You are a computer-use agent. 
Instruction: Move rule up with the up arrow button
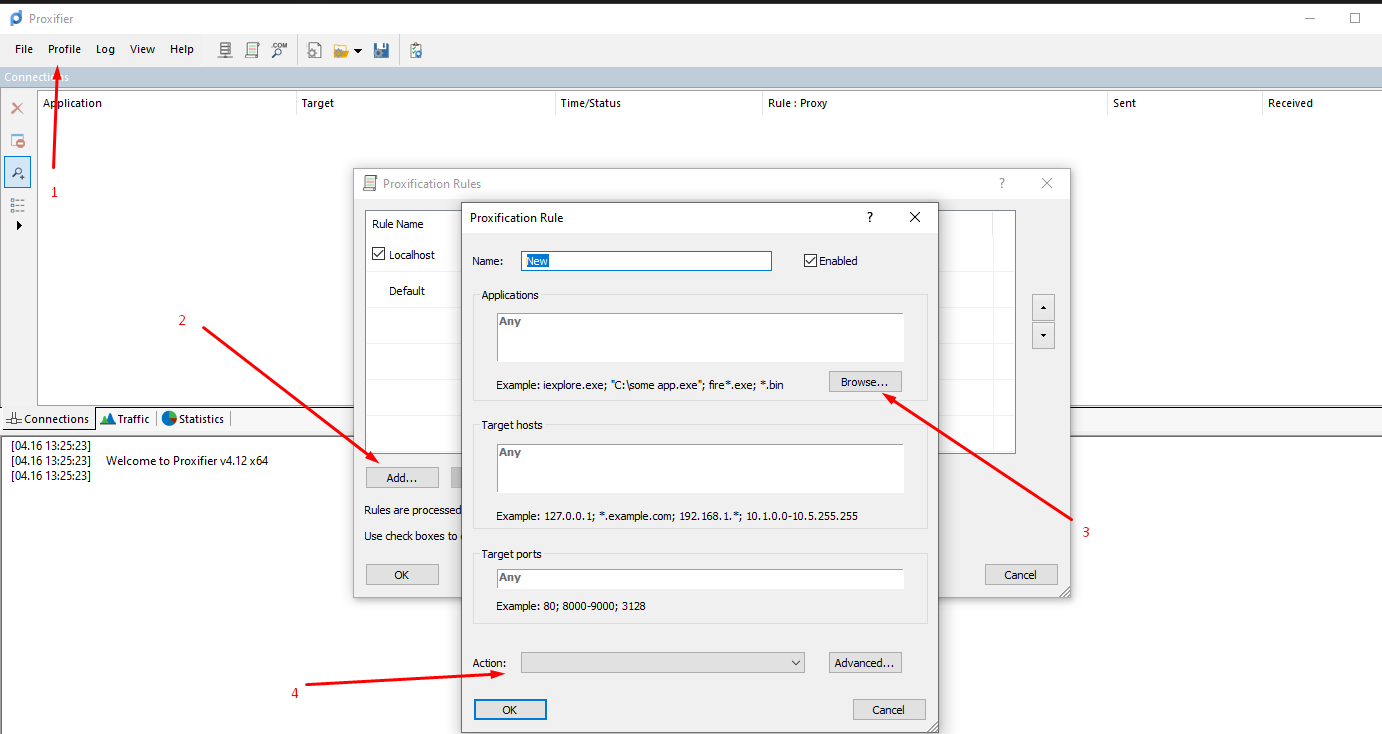pyautogui.click(x=1043, y=307)
